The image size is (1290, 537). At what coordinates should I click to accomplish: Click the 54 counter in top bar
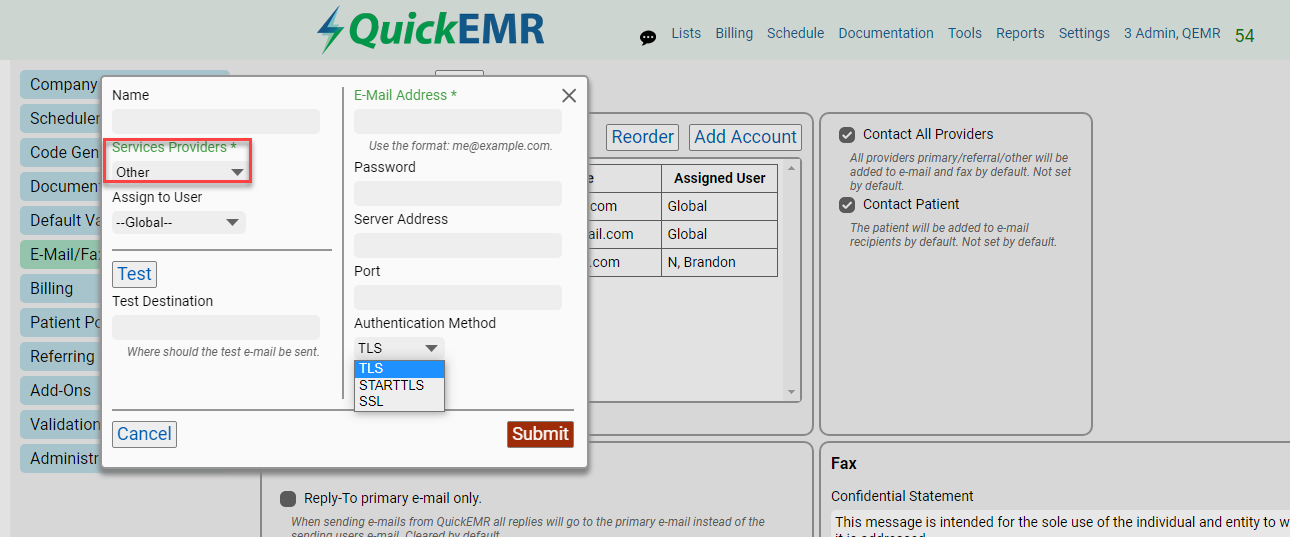click(1244, 36)
